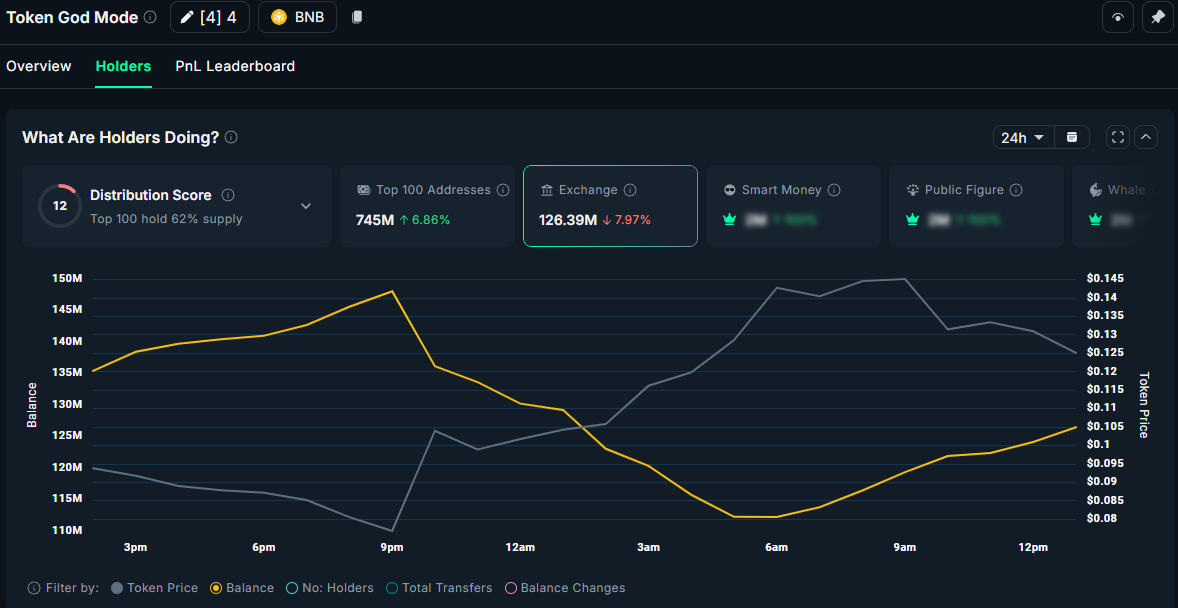Click the Public Figure icon
The height and width of the screenshot is (608, 1178).
tap(913, 189)
